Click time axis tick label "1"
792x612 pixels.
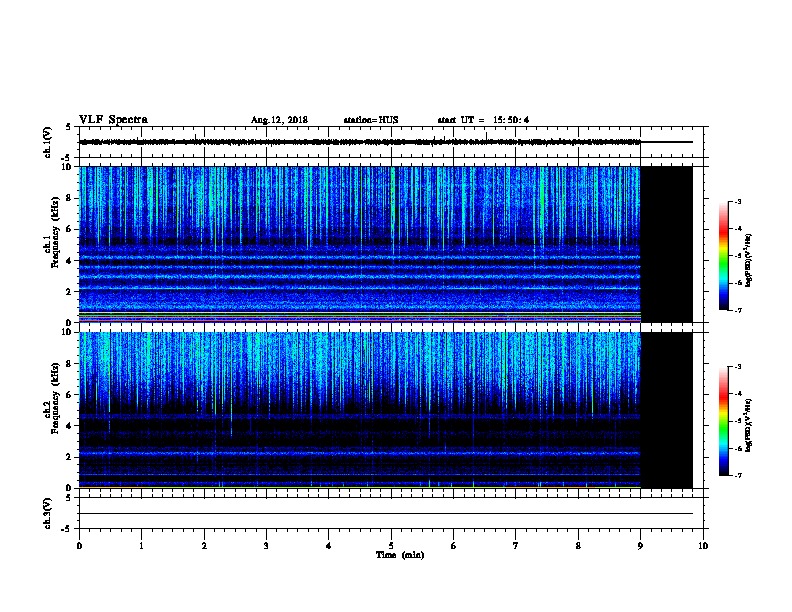coord(141,546)
